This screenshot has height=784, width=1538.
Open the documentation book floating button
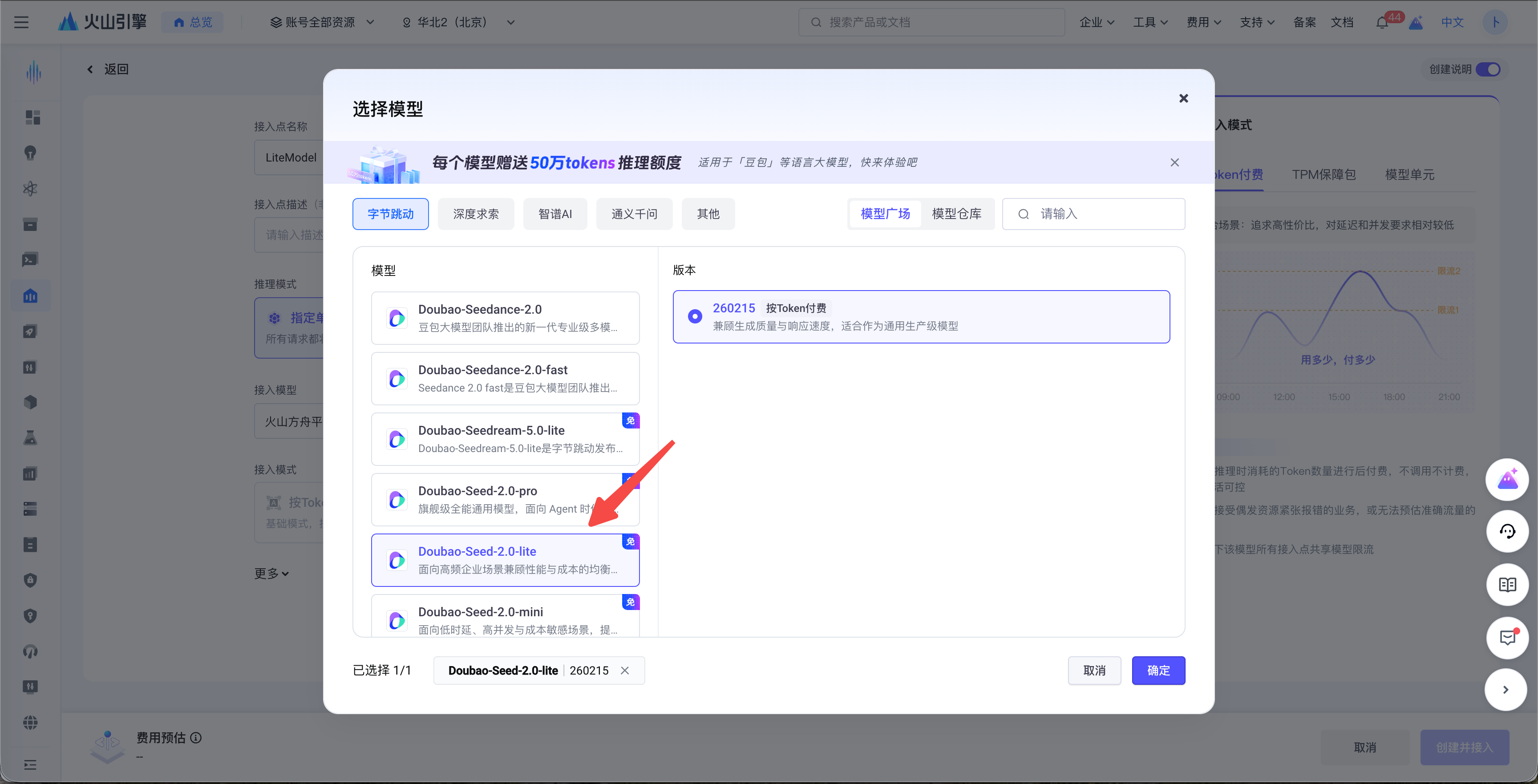1507,585
